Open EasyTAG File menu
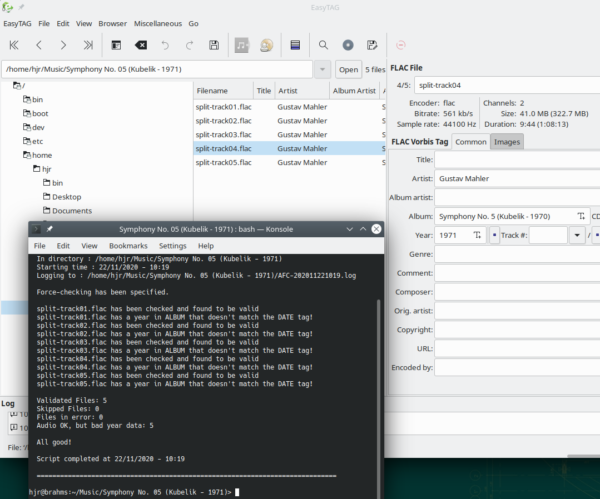 click(44, 23)
